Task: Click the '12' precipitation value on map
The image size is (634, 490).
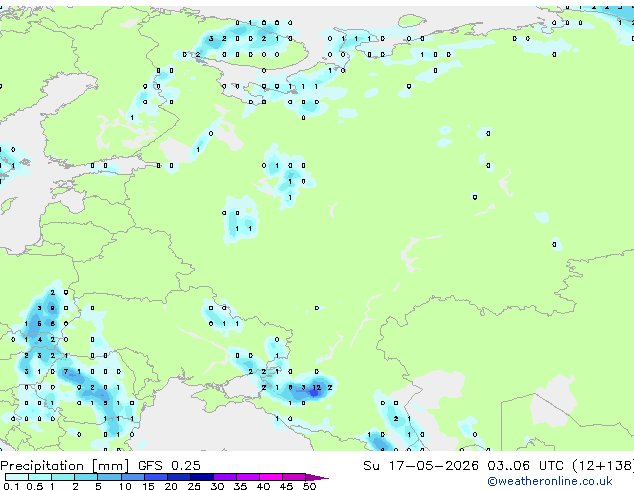Action: (x=317, y=387)
